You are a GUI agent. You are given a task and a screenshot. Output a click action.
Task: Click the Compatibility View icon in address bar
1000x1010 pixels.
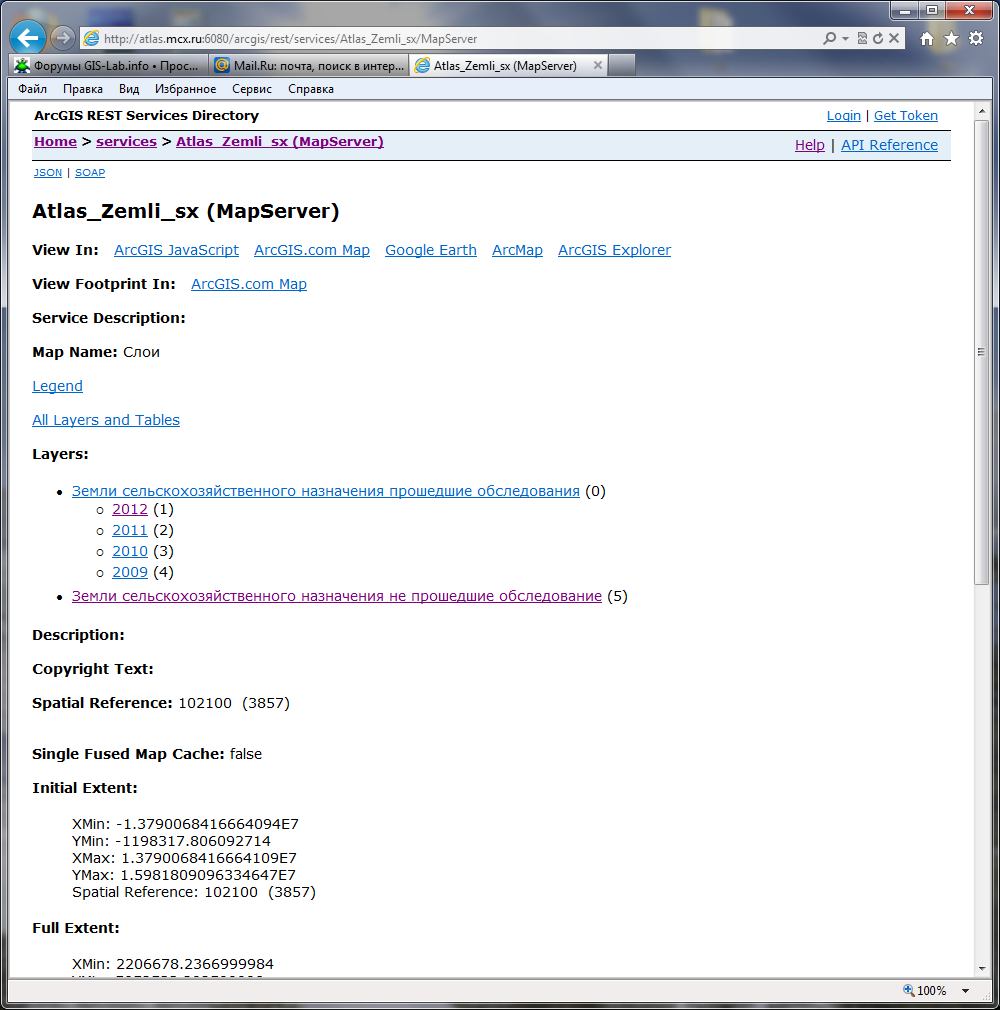point(862,39)
